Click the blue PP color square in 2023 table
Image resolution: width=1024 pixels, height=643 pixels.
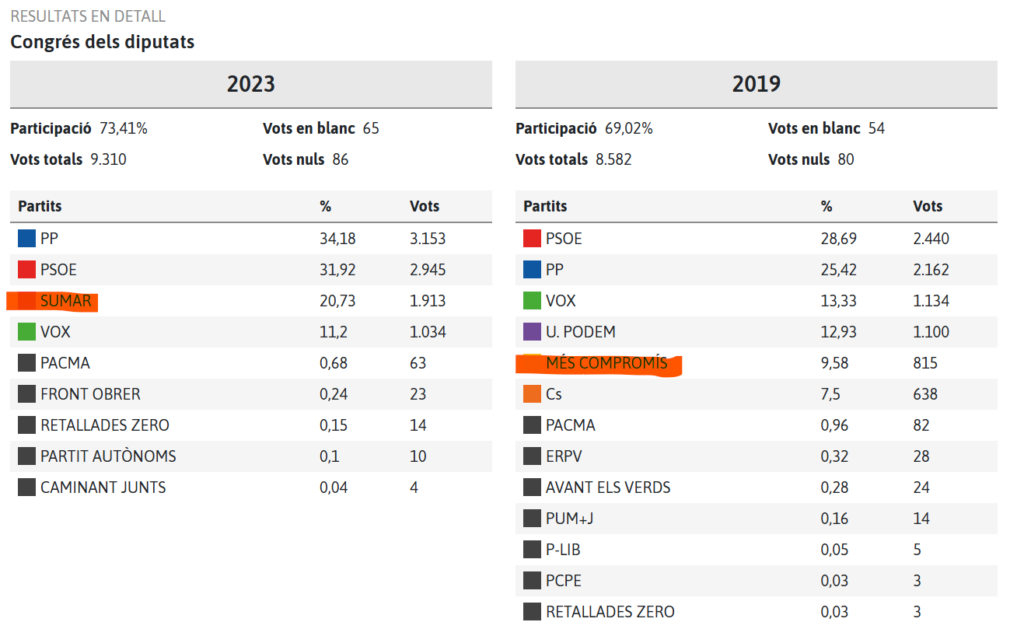(27, 239)
